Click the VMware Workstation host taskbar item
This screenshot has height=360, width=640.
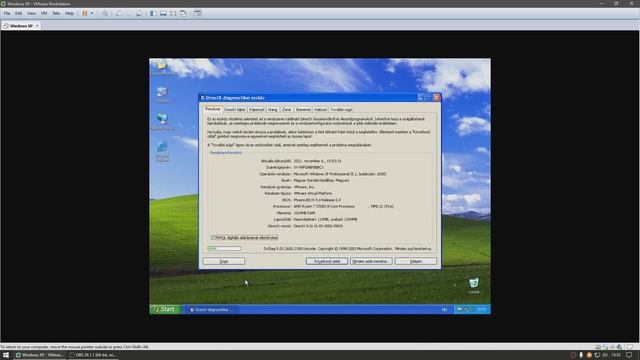40,355
